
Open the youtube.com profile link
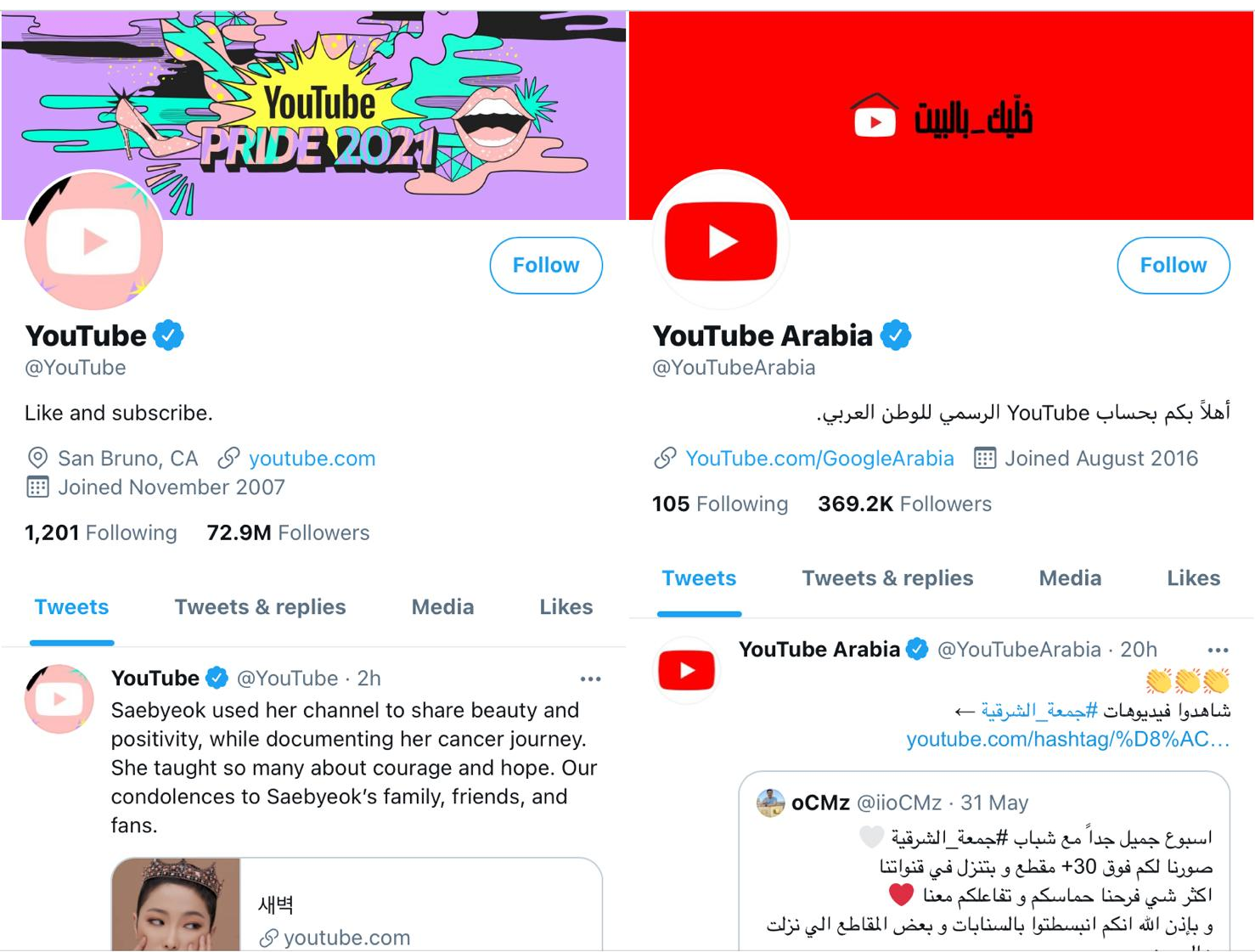(x=312, y=459)
